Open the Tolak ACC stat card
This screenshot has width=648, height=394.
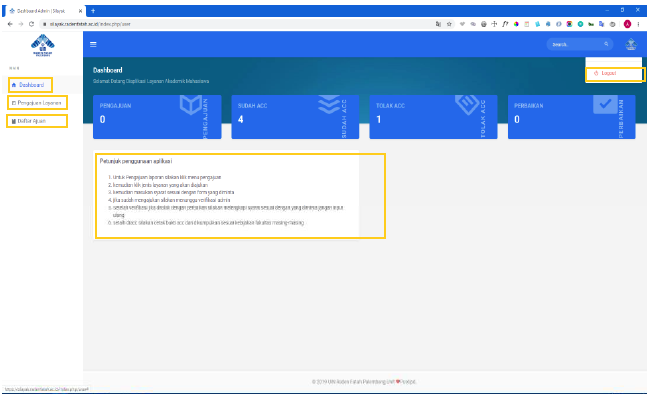tap(433, 117)
